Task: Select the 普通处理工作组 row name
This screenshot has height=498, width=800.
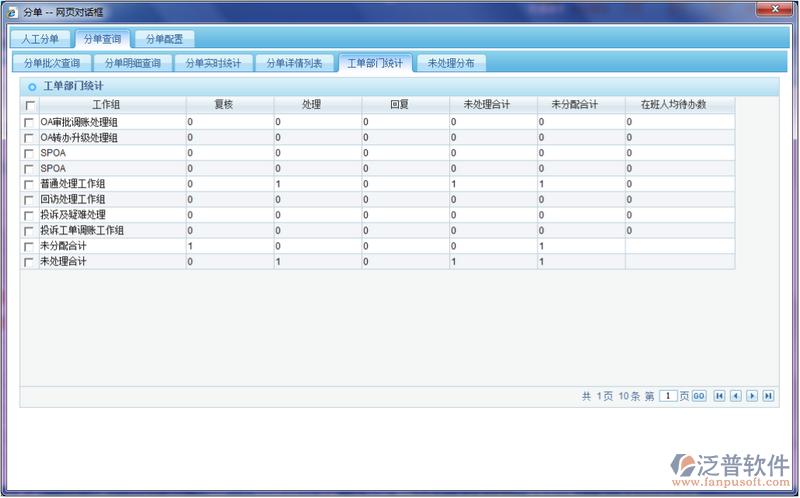Action: click(x=73, y=184)
